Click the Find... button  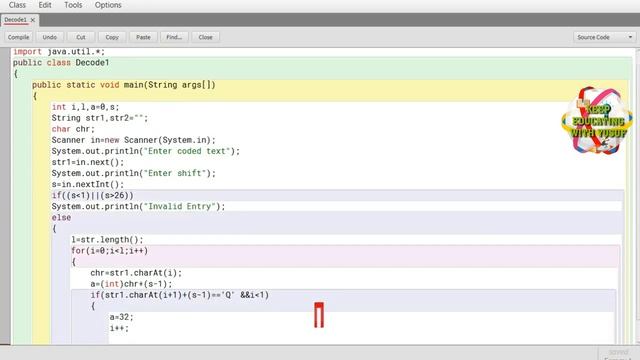click(x=174, y=37)
